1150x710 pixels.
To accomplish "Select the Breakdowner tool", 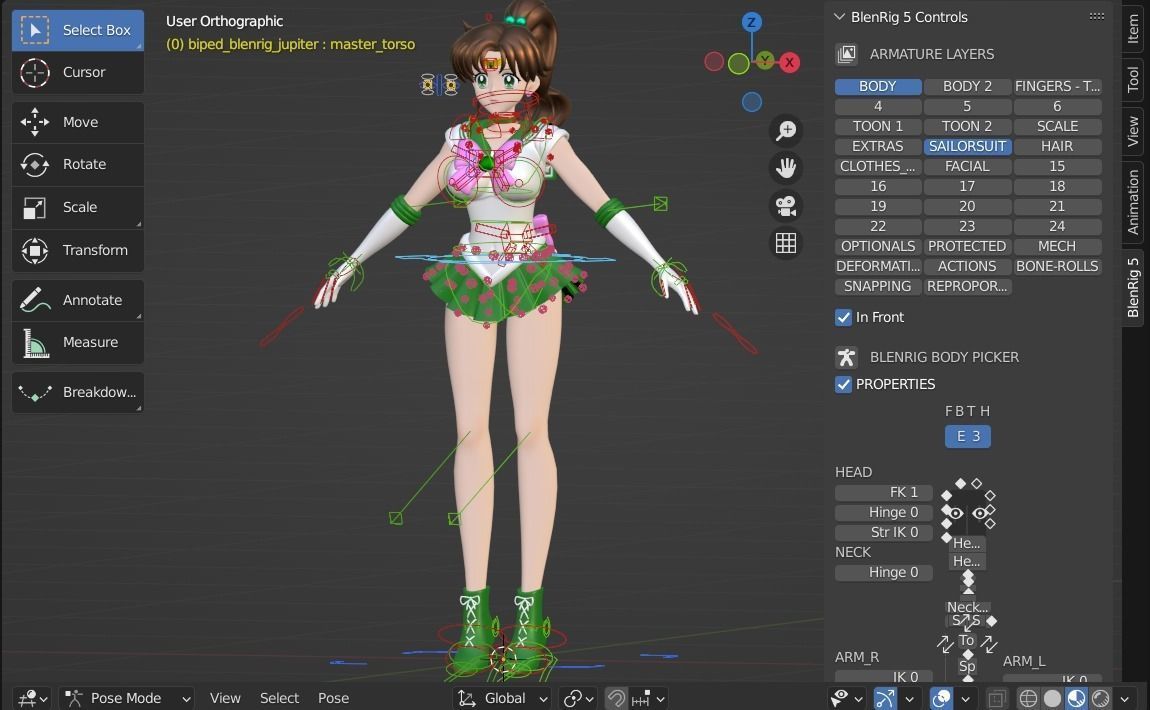I will [78, 392].
